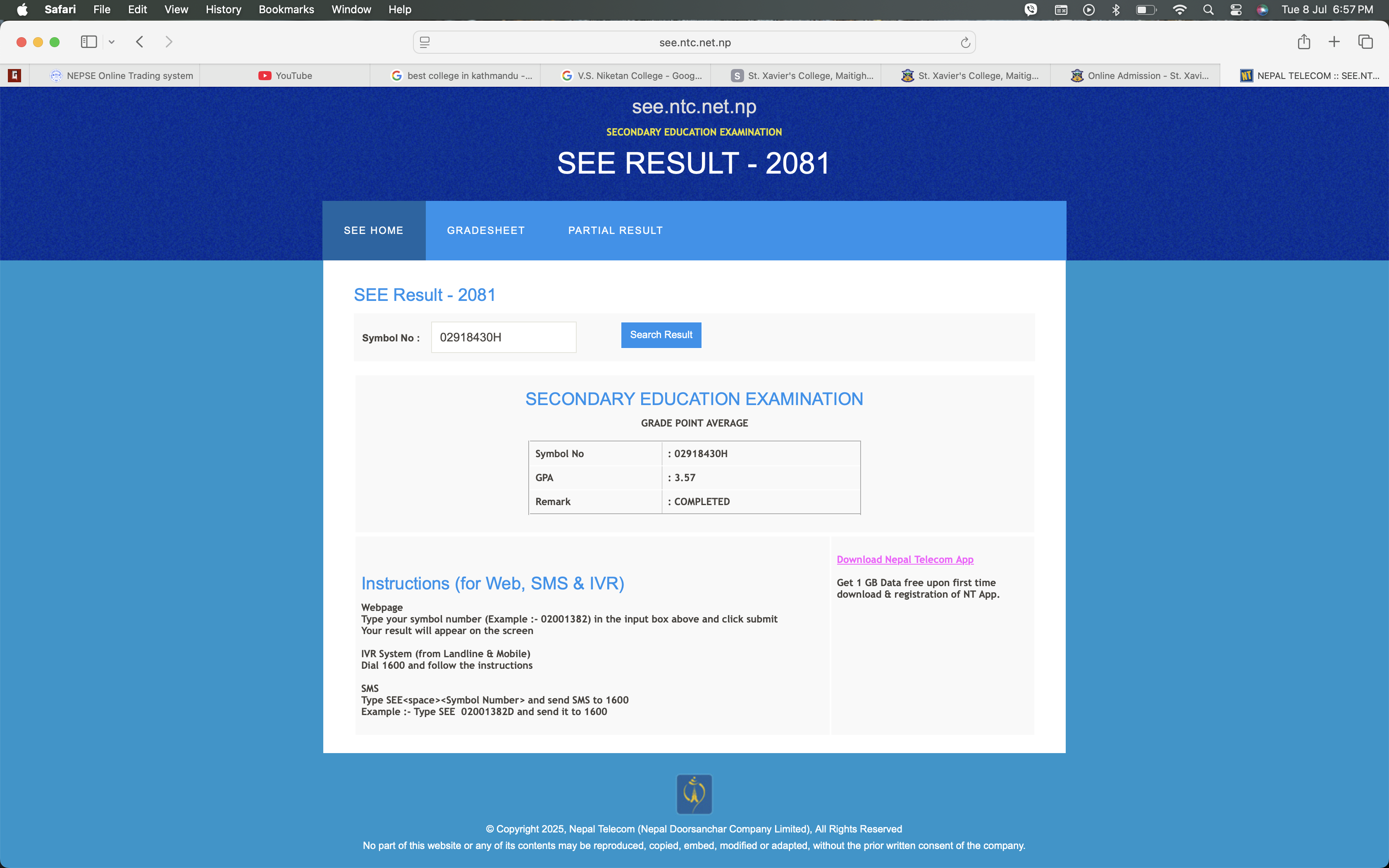Open the Spotlight search icon in menu bar
The width and height of the screenshot is (1389, 868).
(1208, 10)
